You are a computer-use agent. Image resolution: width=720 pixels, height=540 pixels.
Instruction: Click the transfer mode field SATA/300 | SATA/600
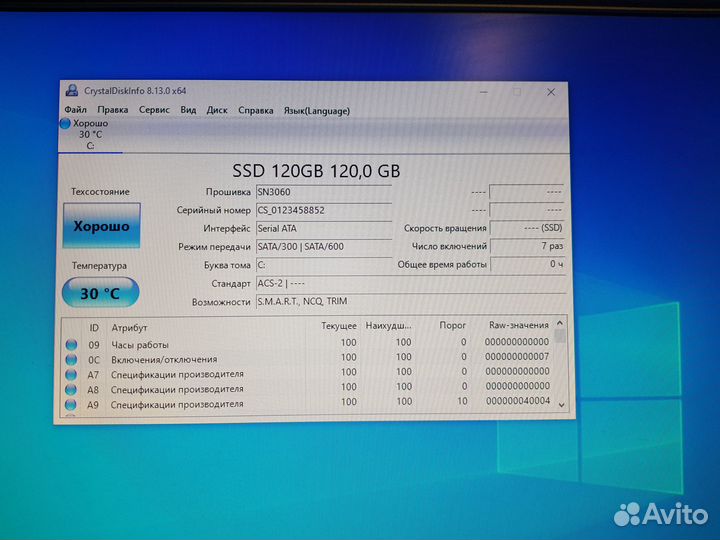coord(324,247)
